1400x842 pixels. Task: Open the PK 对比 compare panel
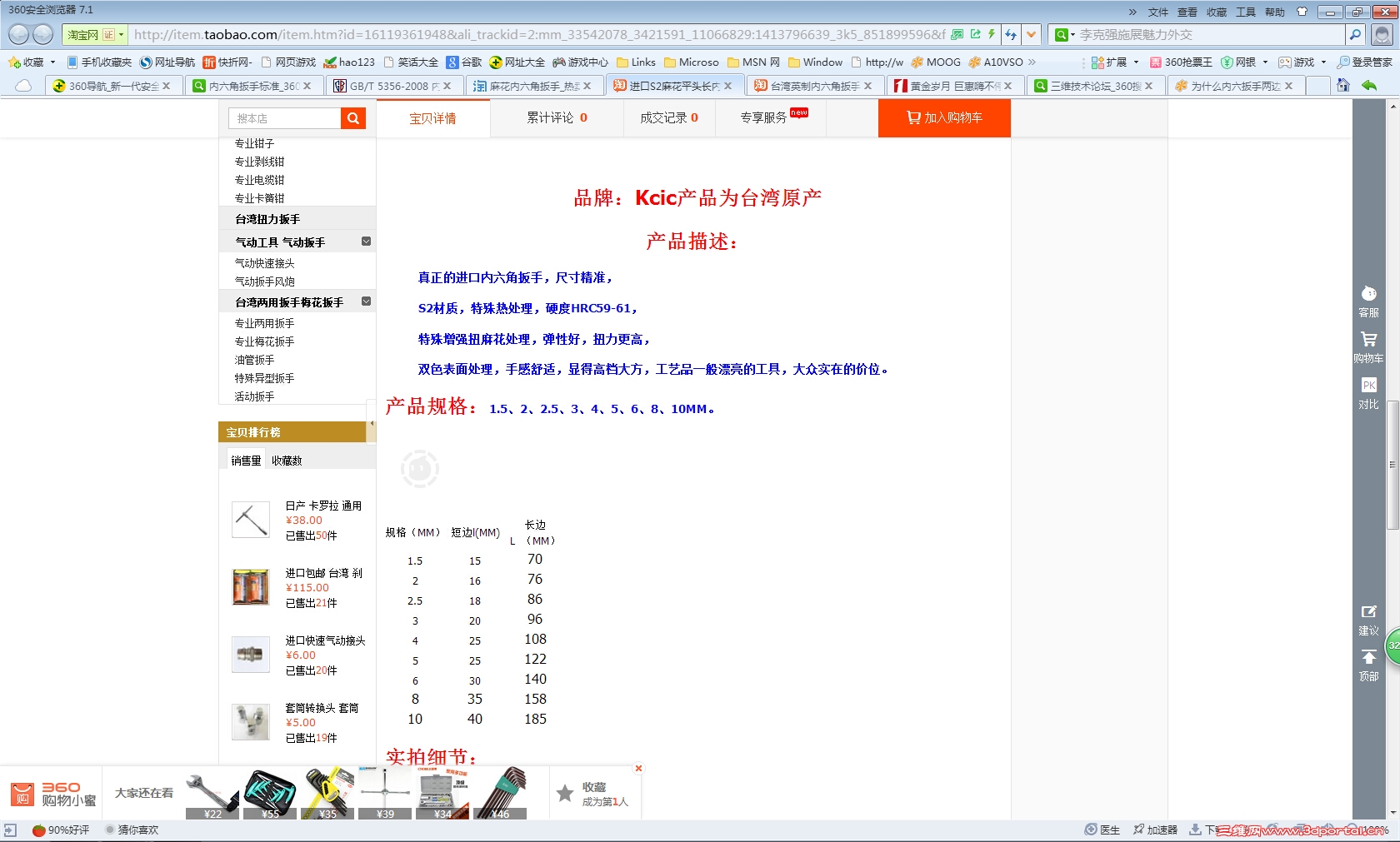click(1369, 391)
